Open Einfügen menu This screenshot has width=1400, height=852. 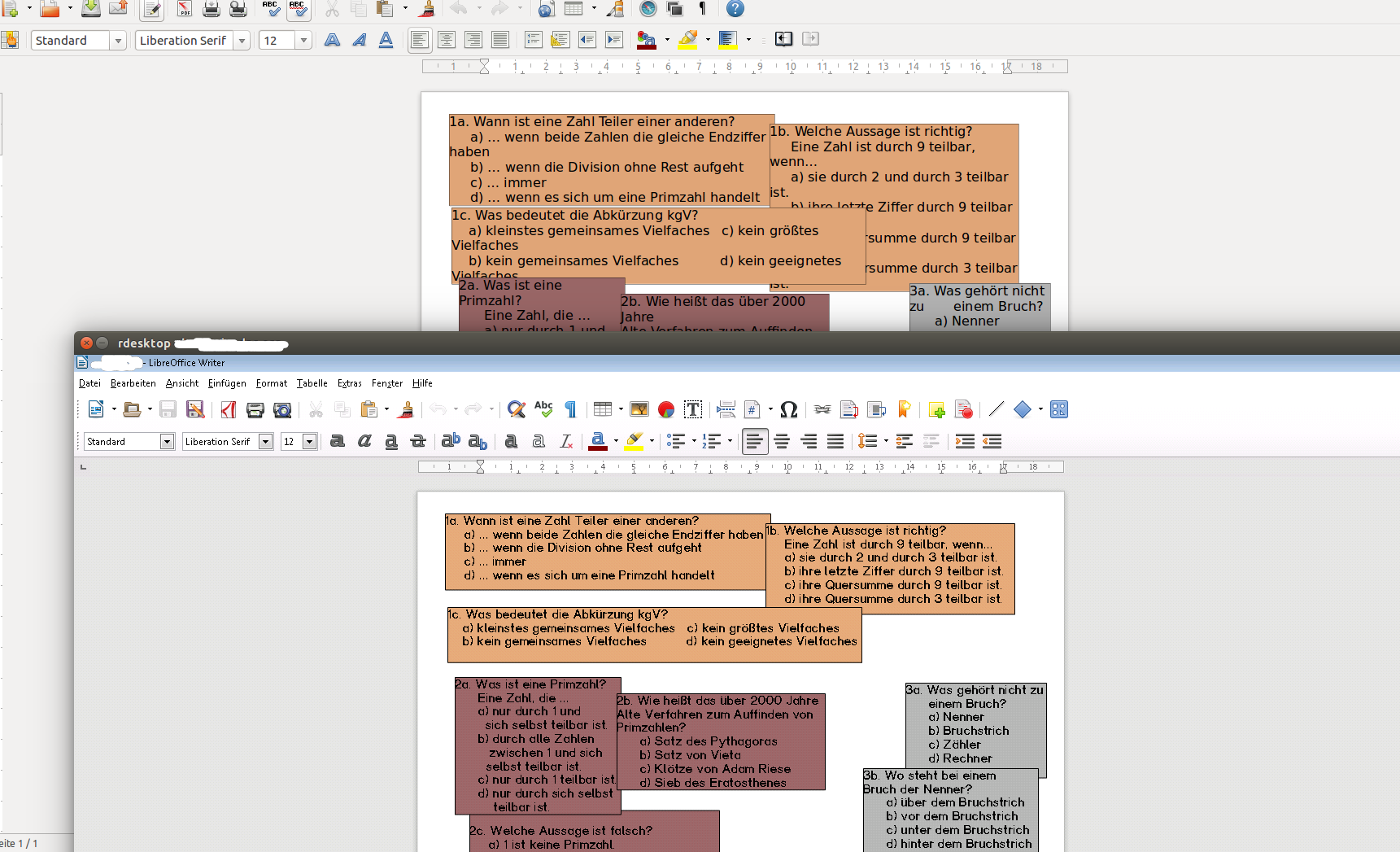tap(227, 383)
